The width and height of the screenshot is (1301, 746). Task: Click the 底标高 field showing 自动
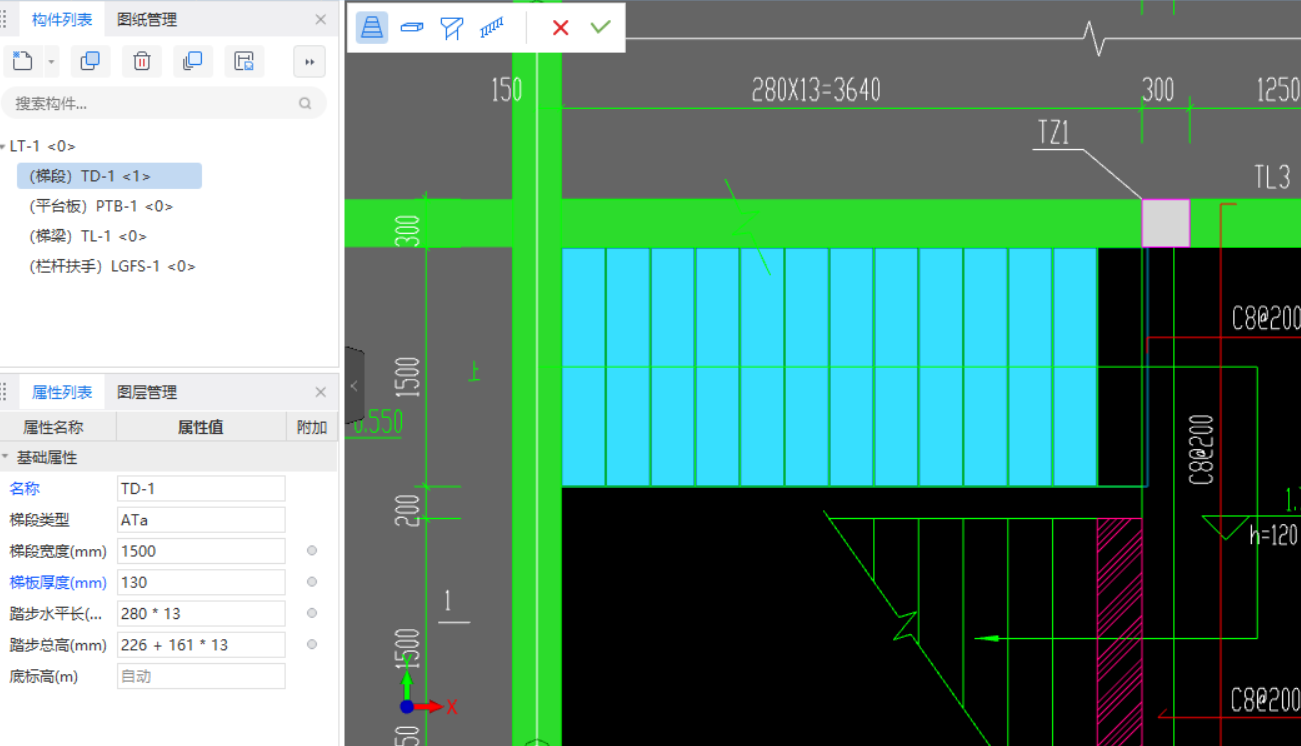pos(201,676)
